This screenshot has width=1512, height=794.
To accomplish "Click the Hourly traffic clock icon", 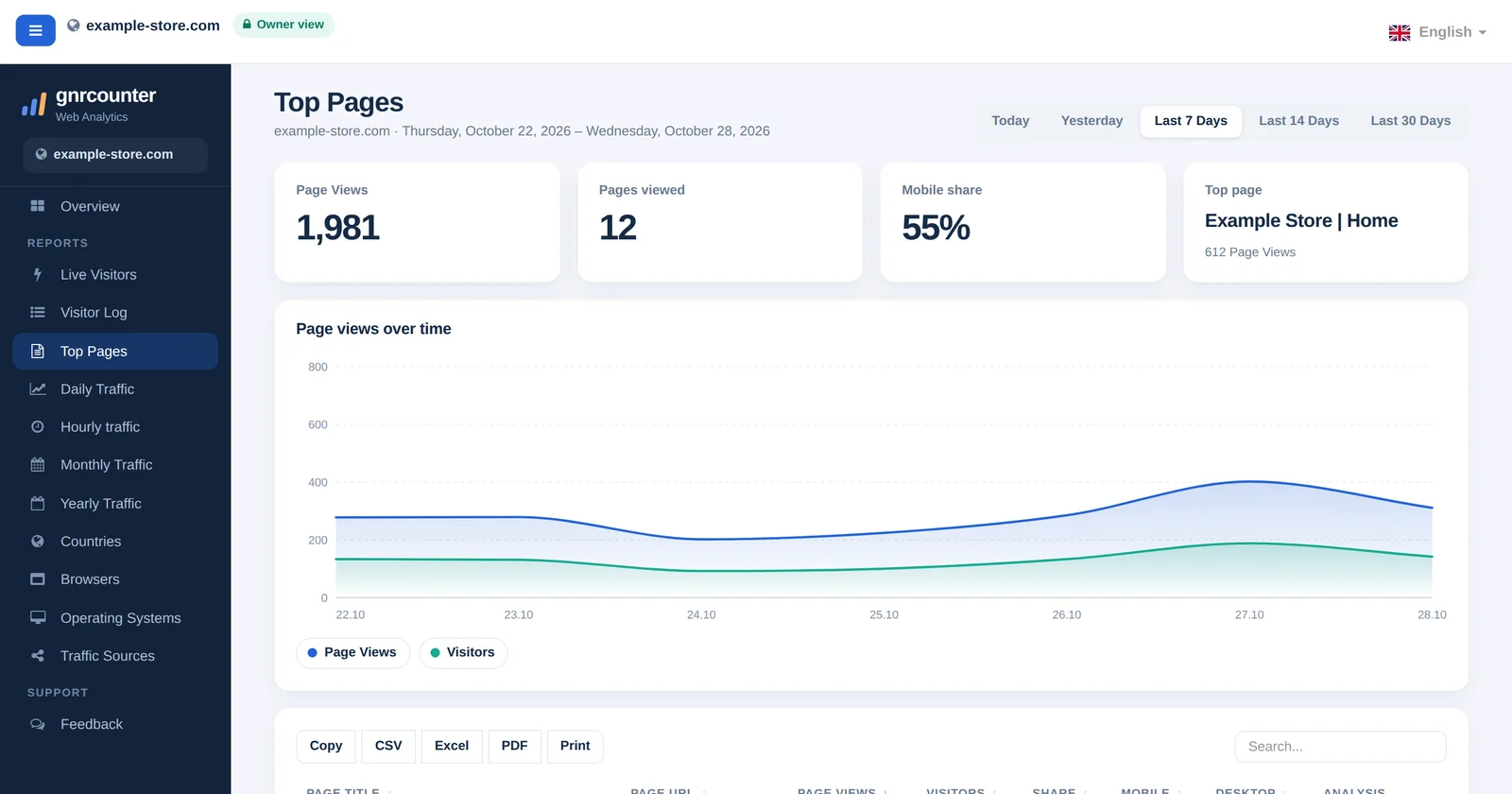I will click(x=38, y=426).
